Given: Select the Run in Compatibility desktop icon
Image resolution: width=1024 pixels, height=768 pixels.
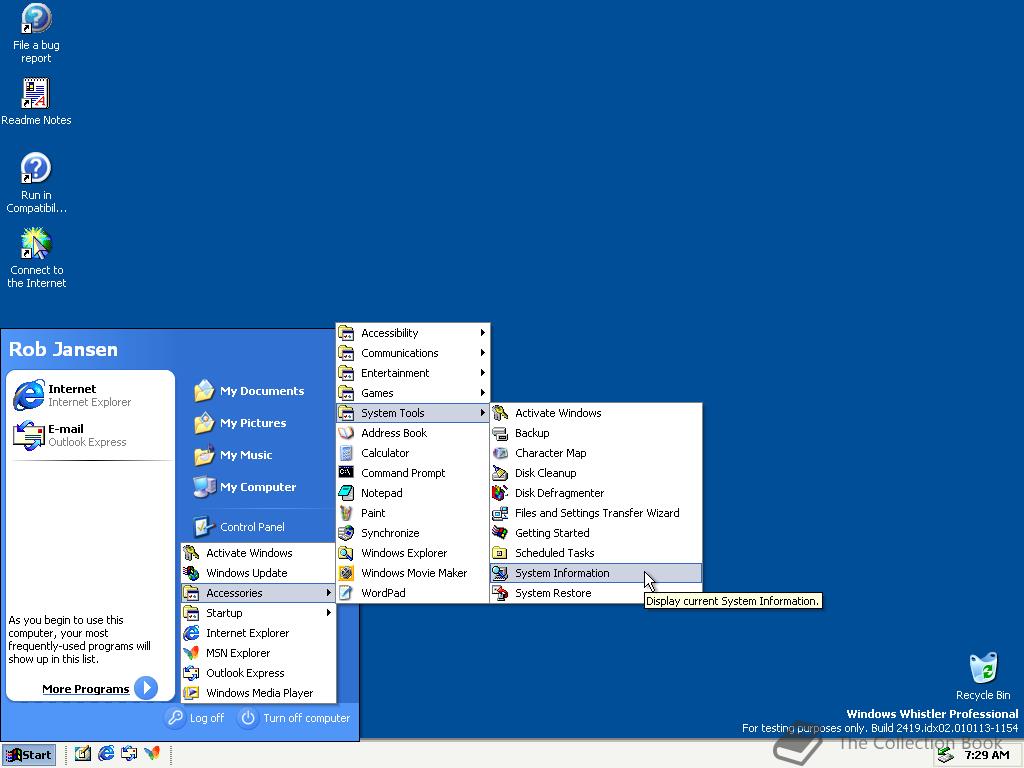Looking at the screenshot, I should click(36, 183).
